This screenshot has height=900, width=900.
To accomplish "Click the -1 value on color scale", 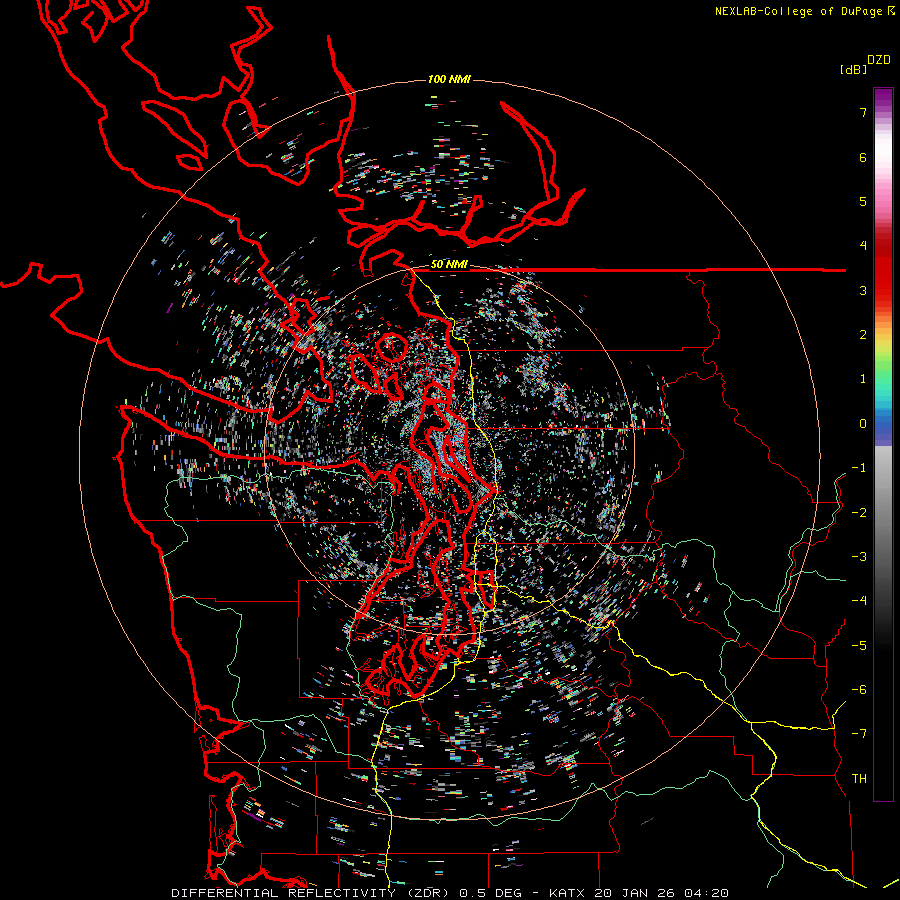I will (x=859, y=468).
